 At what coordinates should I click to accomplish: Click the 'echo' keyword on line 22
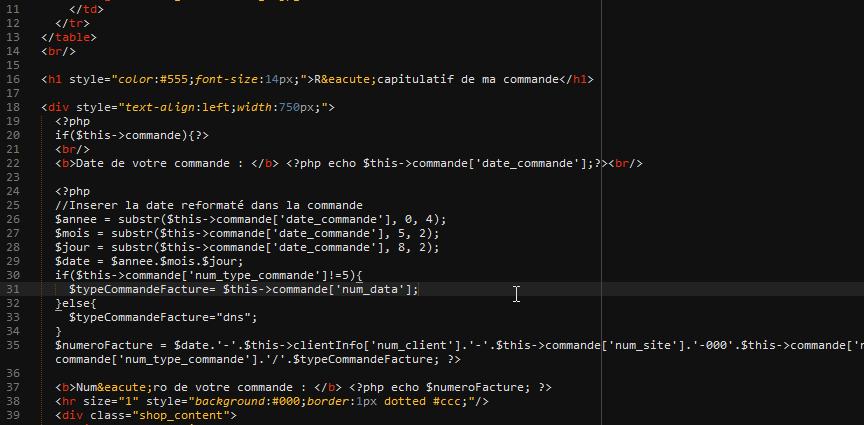342,164
